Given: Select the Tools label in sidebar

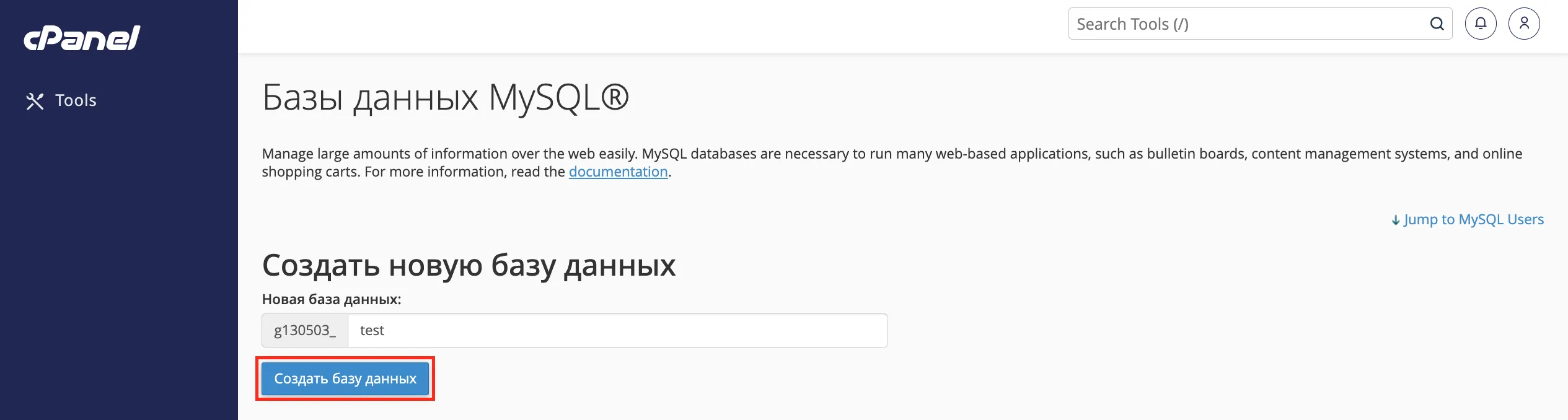Looking at the screenshot, I should pos(76,100).
